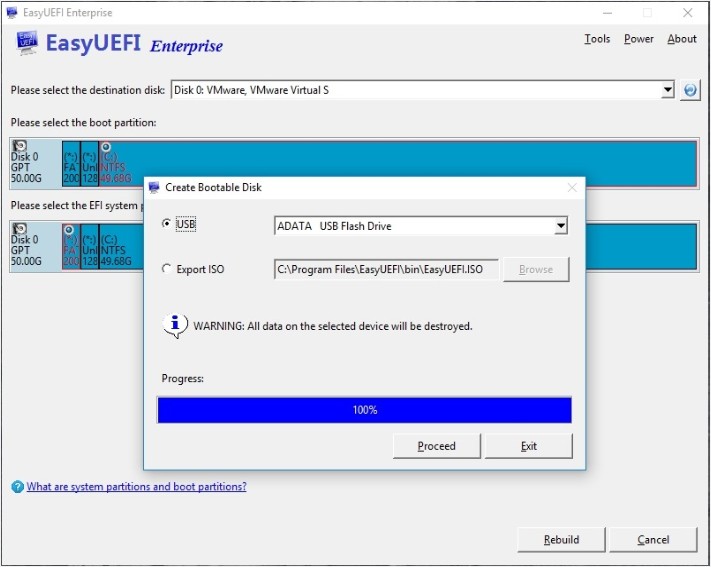Click the Rebuild button
This screenshot has height=567, width=711.
[561, 540]
